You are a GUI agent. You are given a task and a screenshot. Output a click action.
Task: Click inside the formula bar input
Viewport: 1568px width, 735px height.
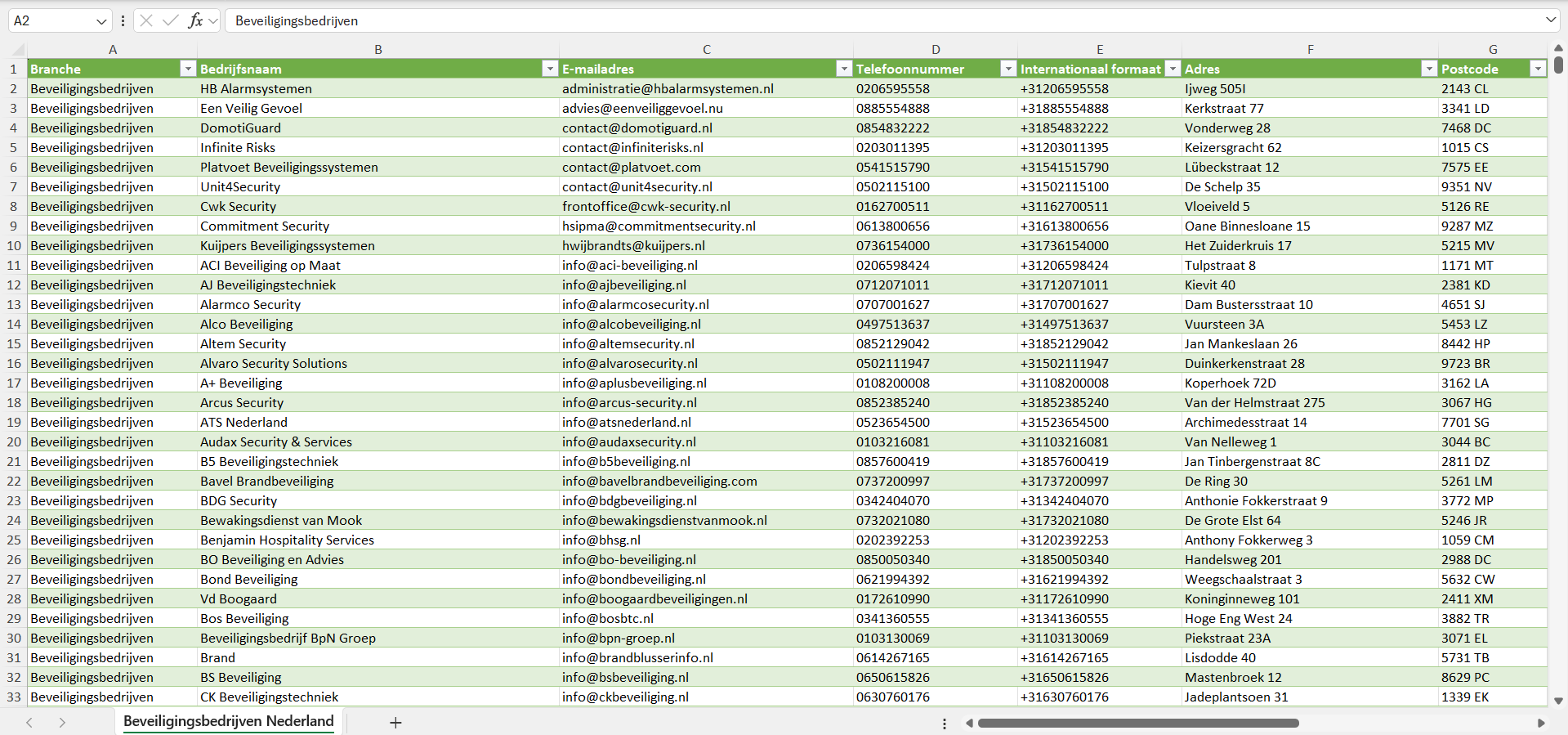pos(817,20)
